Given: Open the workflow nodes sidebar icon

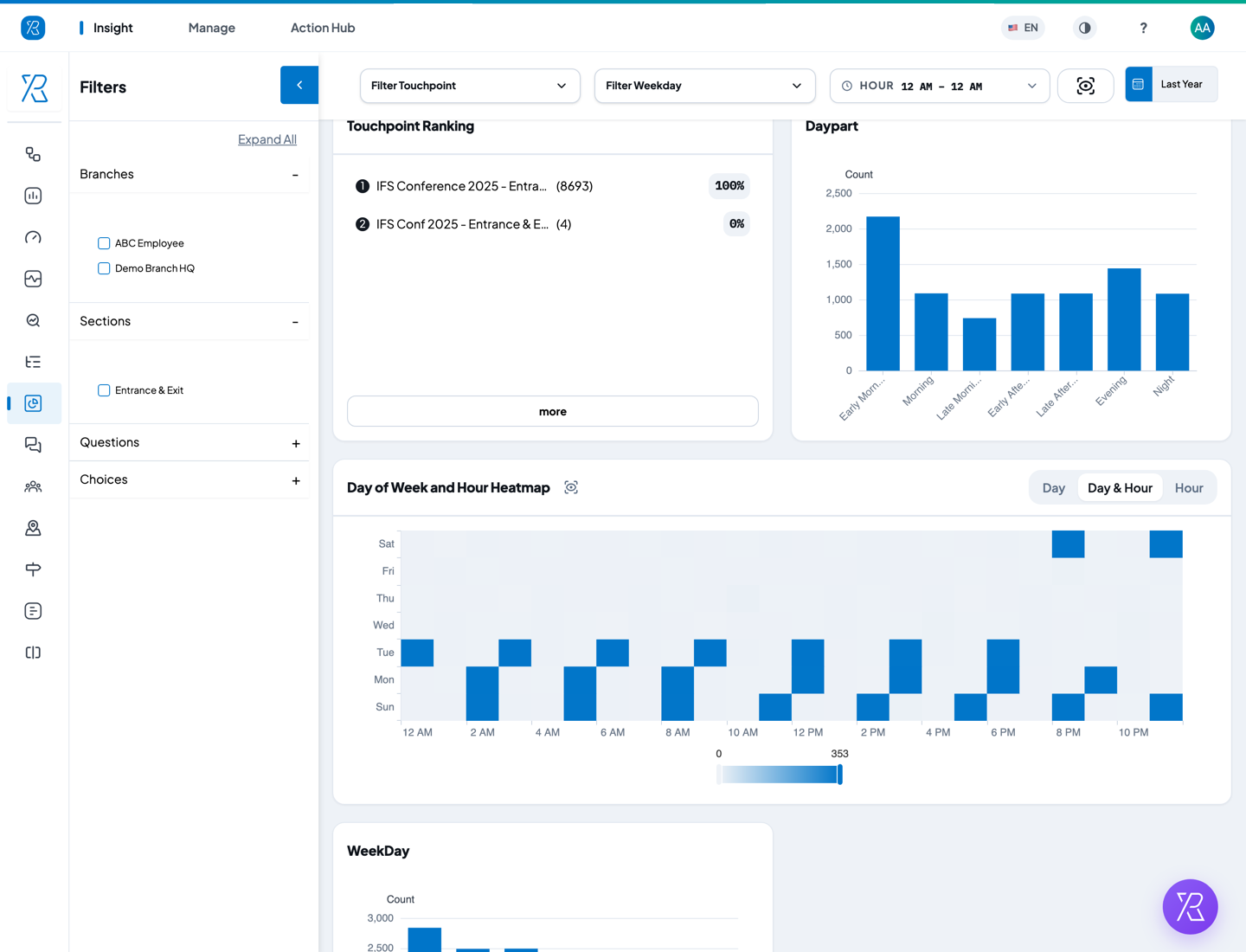Looking at the screenshot, I should tap(33, 154).
